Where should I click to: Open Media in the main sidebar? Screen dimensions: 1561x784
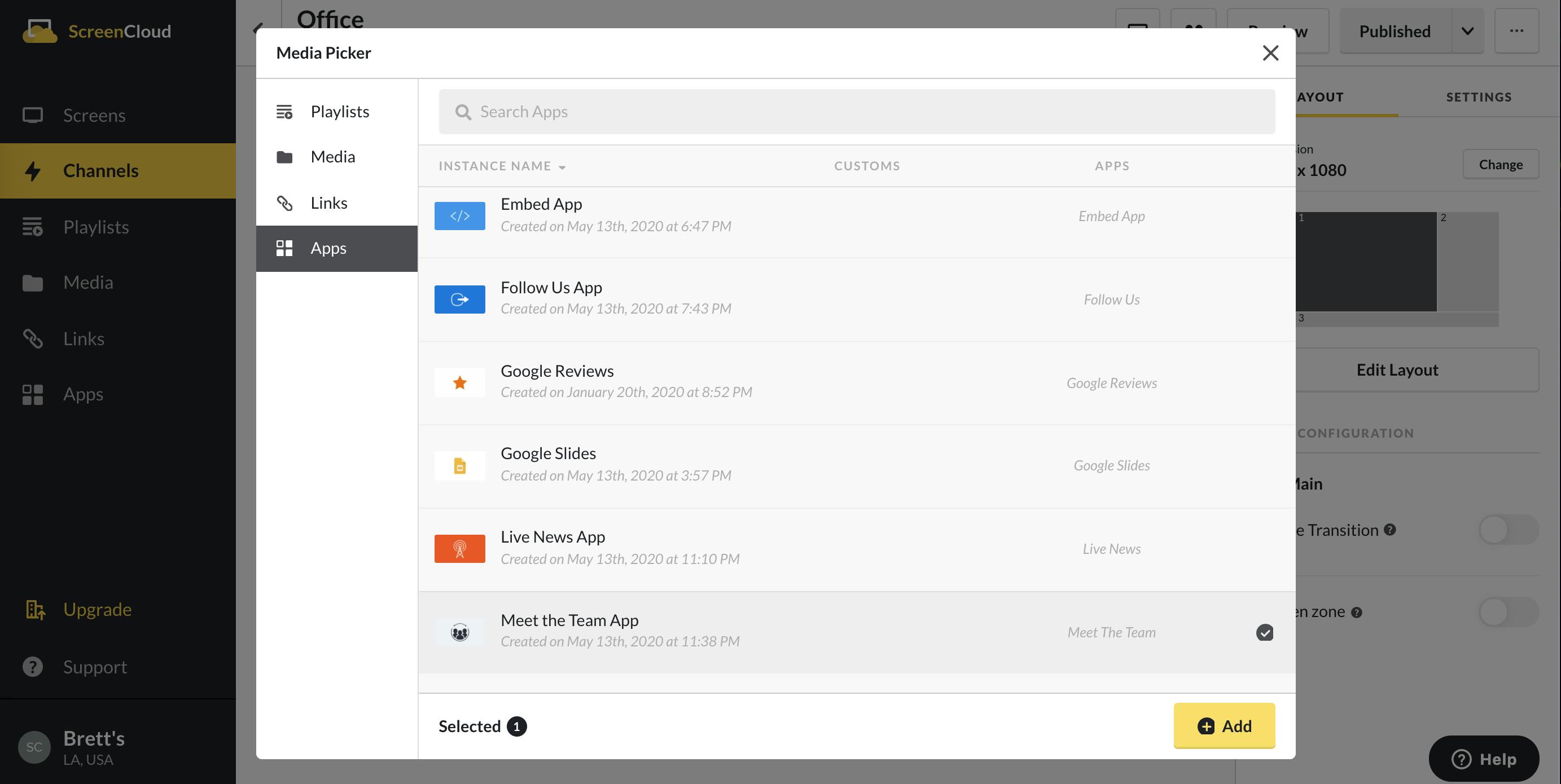117,283
